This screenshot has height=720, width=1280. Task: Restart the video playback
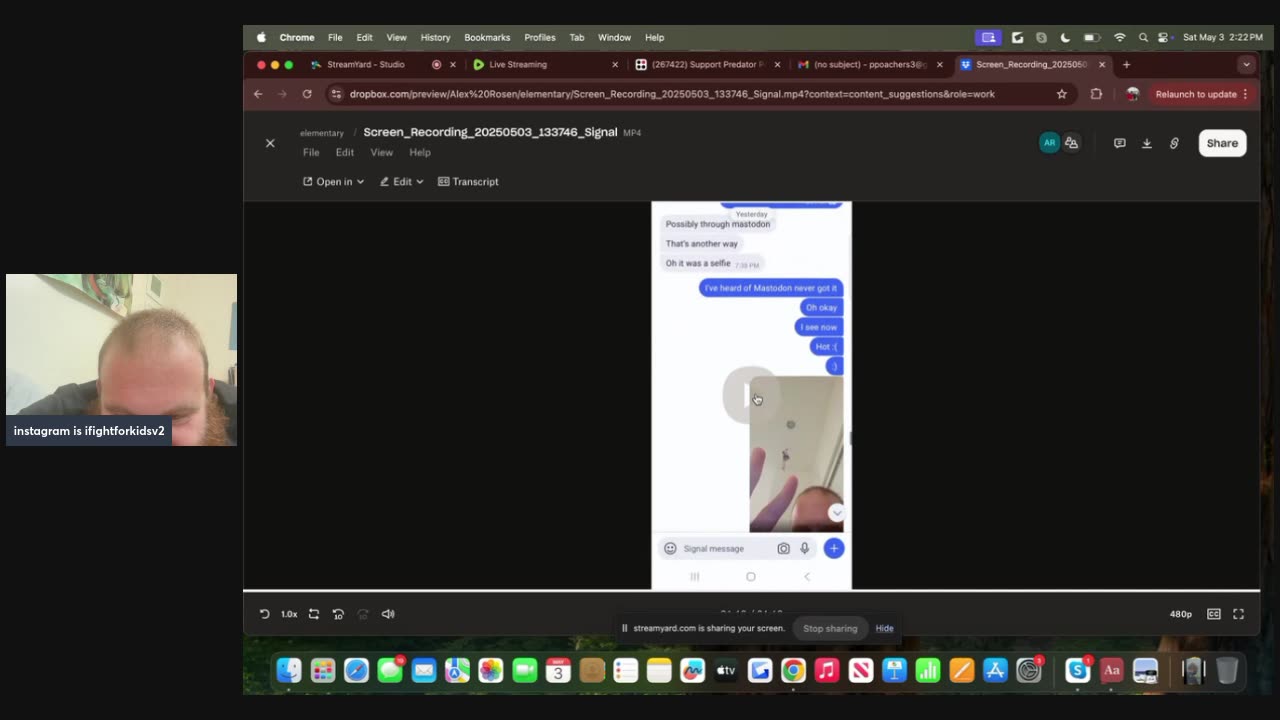tap(264, 614)
